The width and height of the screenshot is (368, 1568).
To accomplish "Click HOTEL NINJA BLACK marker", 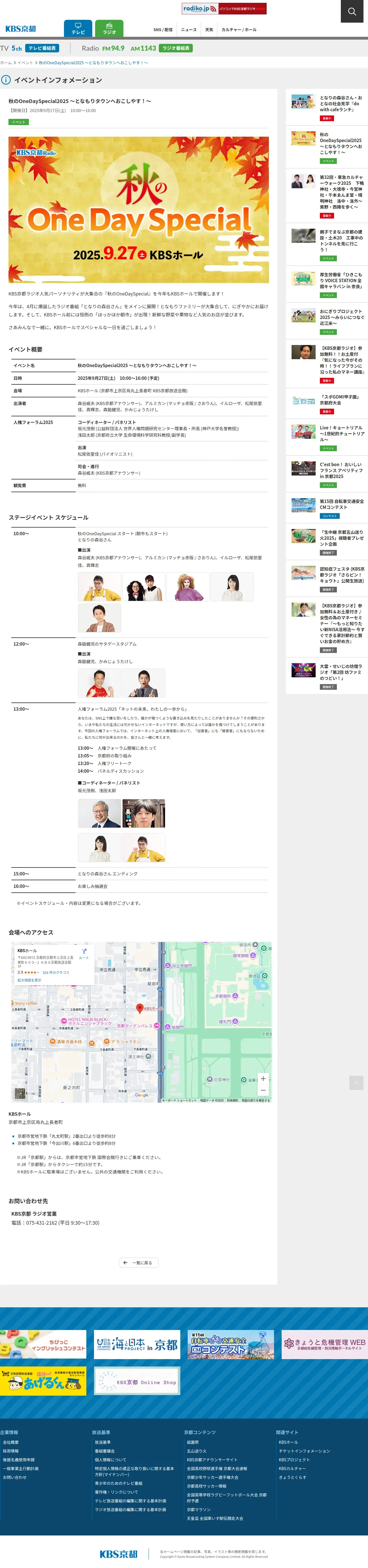I will click(64, 1021).
